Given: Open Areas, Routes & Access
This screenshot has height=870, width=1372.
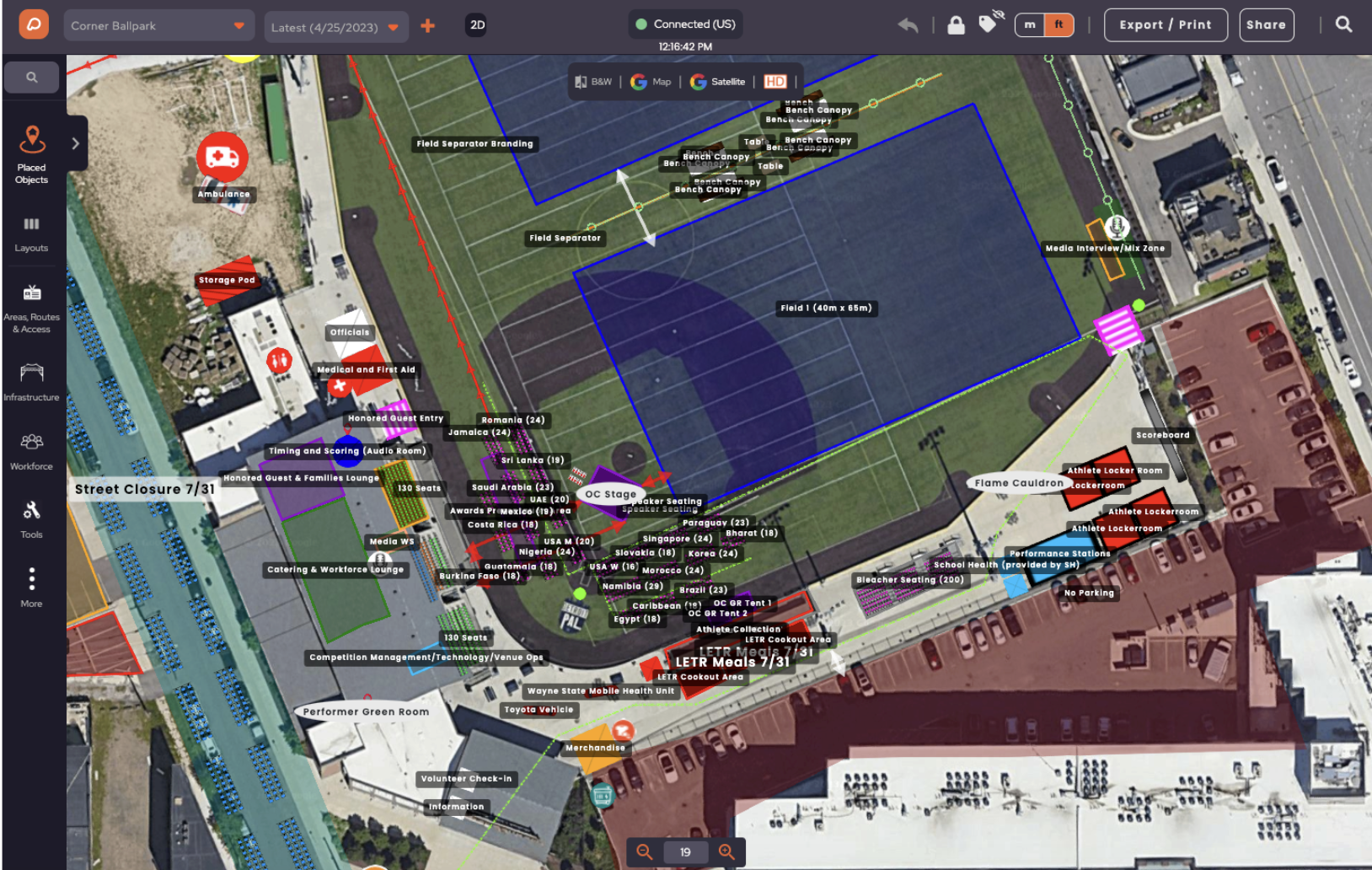Looking at the screenshot, I should click(x=31, y=308).
